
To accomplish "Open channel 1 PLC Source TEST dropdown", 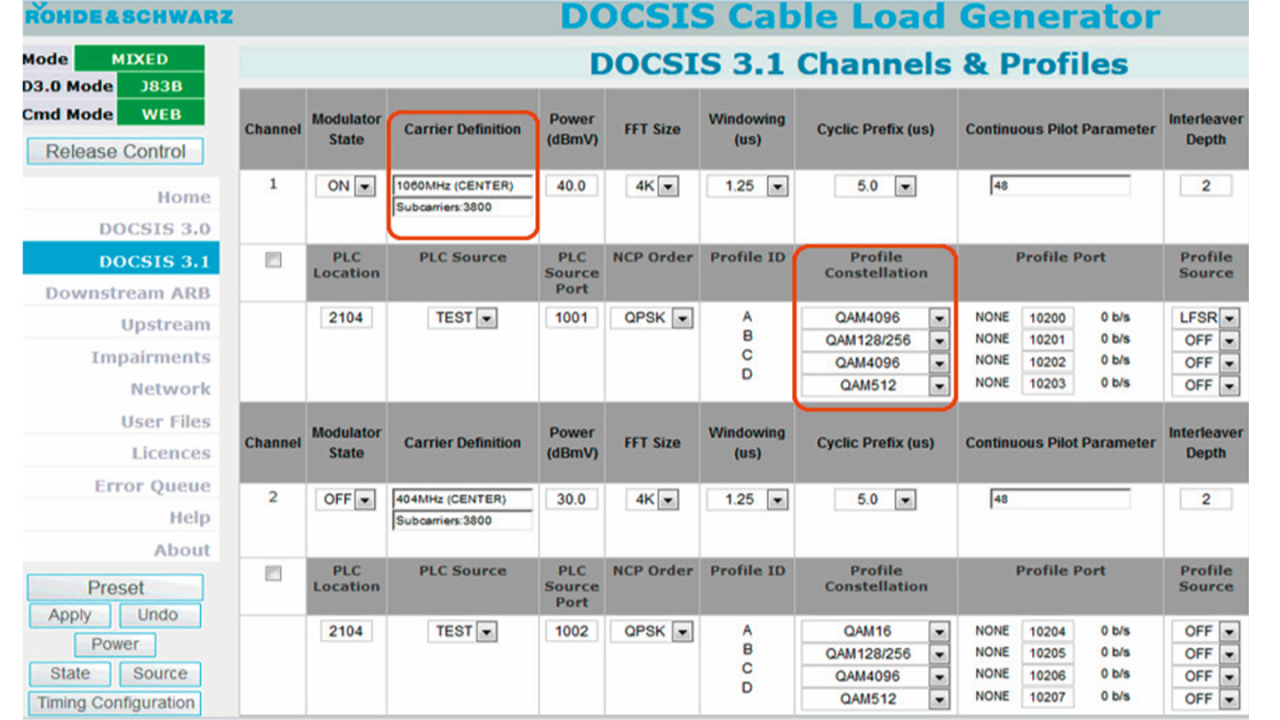I will 462,318.
